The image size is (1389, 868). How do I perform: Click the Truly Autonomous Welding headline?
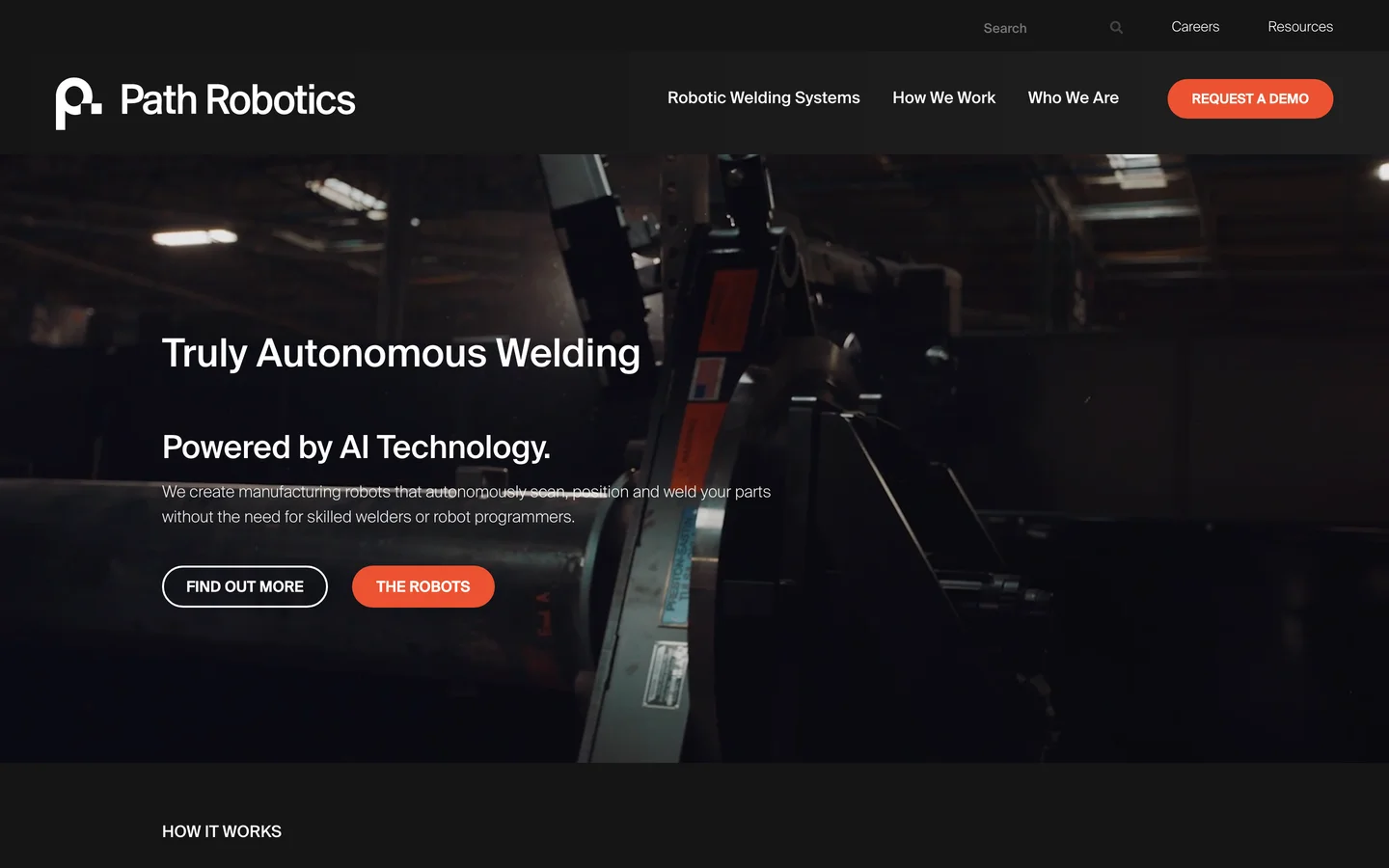point(401,353)
